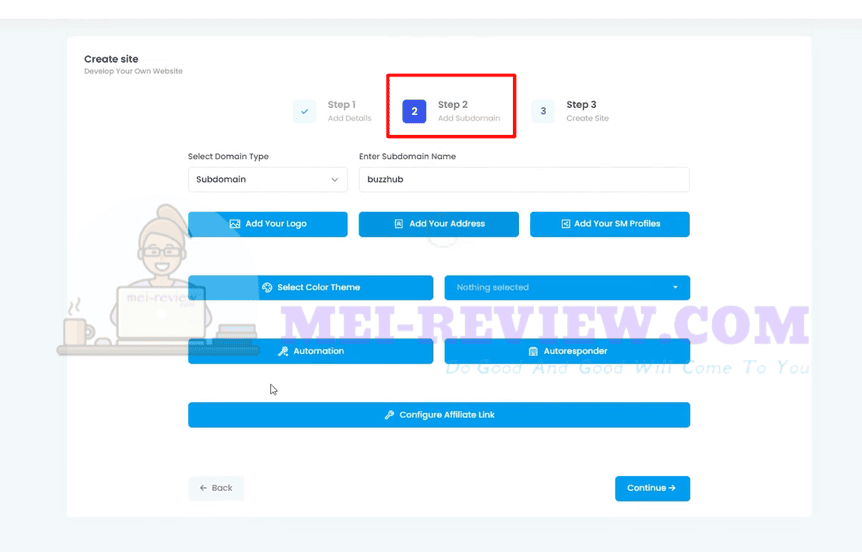The width and height of the screenshot is (862, 552).
Task: Click the autoresponder icon
Action: [x=533, y=351]
